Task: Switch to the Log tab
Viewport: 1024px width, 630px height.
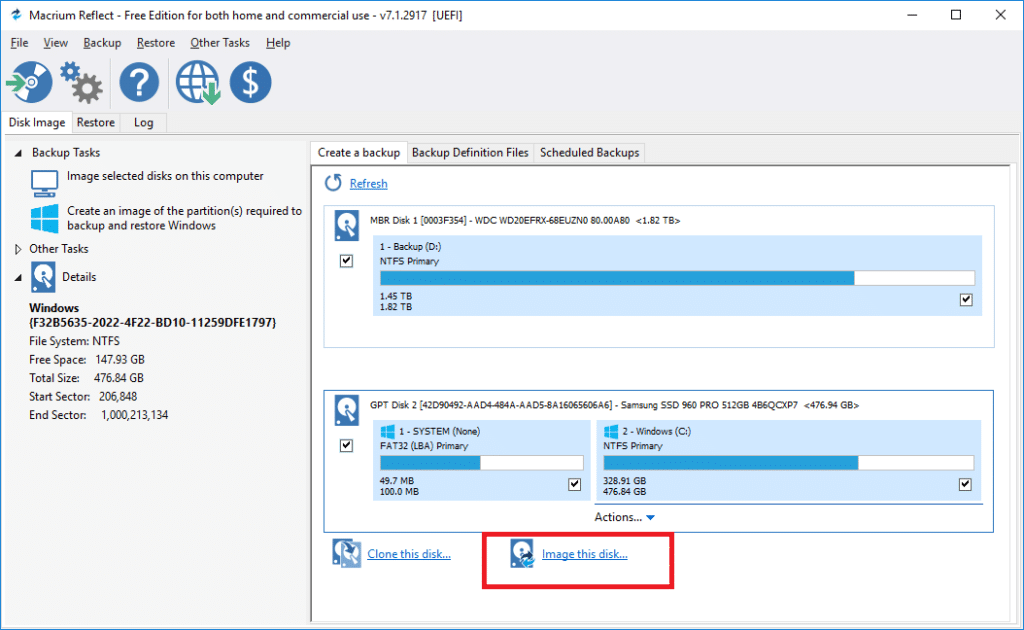Action: (x=144, y=122)
